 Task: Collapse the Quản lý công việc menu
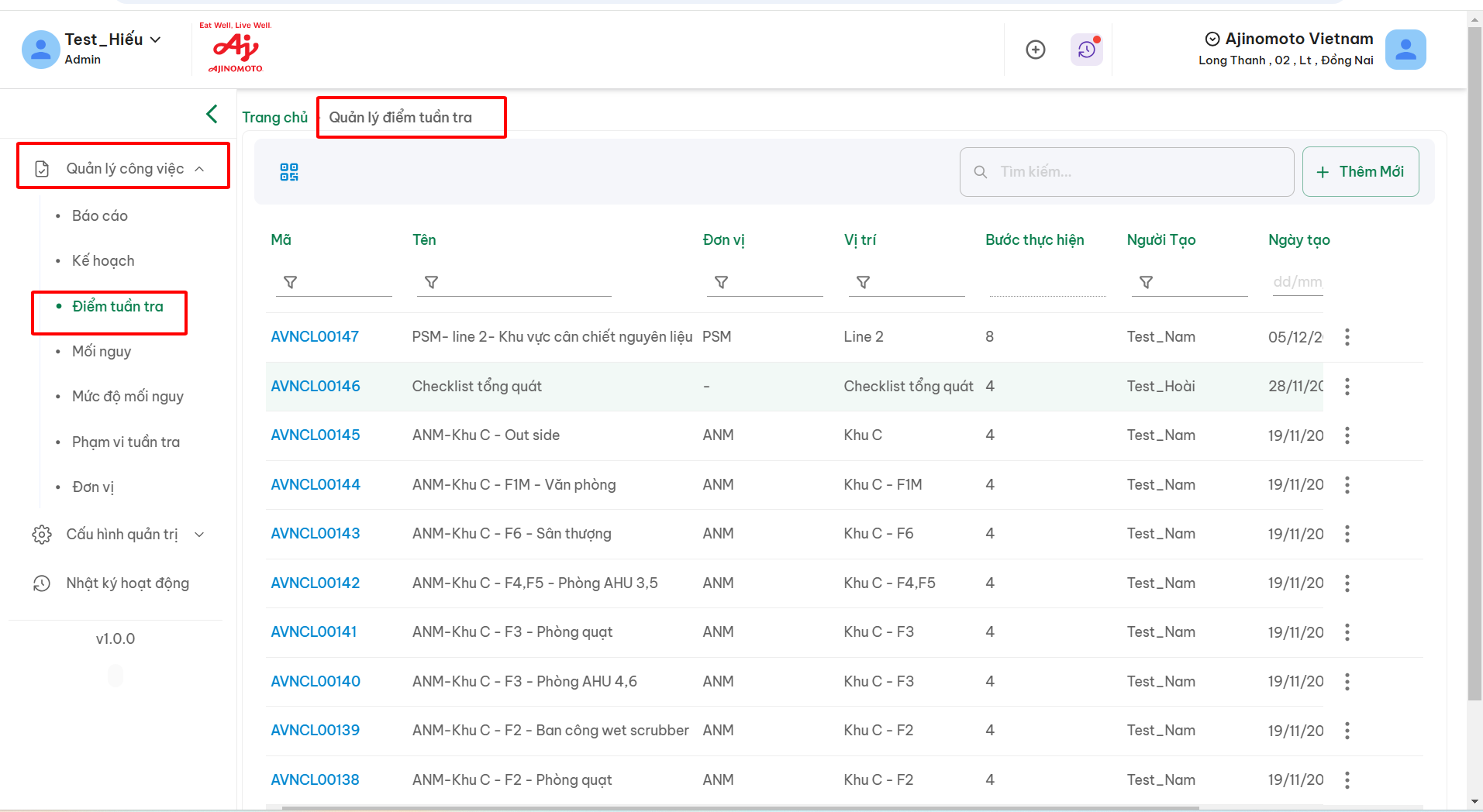click(199, 169)
